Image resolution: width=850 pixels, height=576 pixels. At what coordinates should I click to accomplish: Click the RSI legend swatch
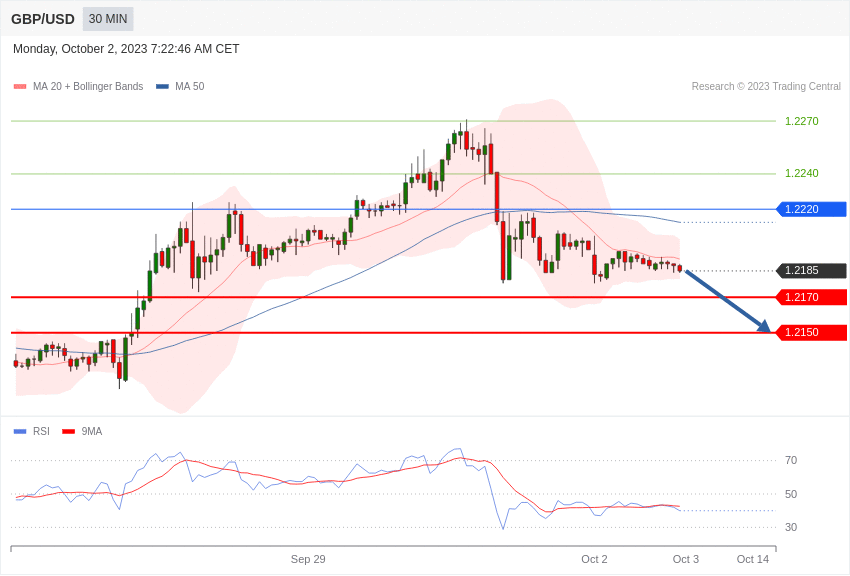20,432
